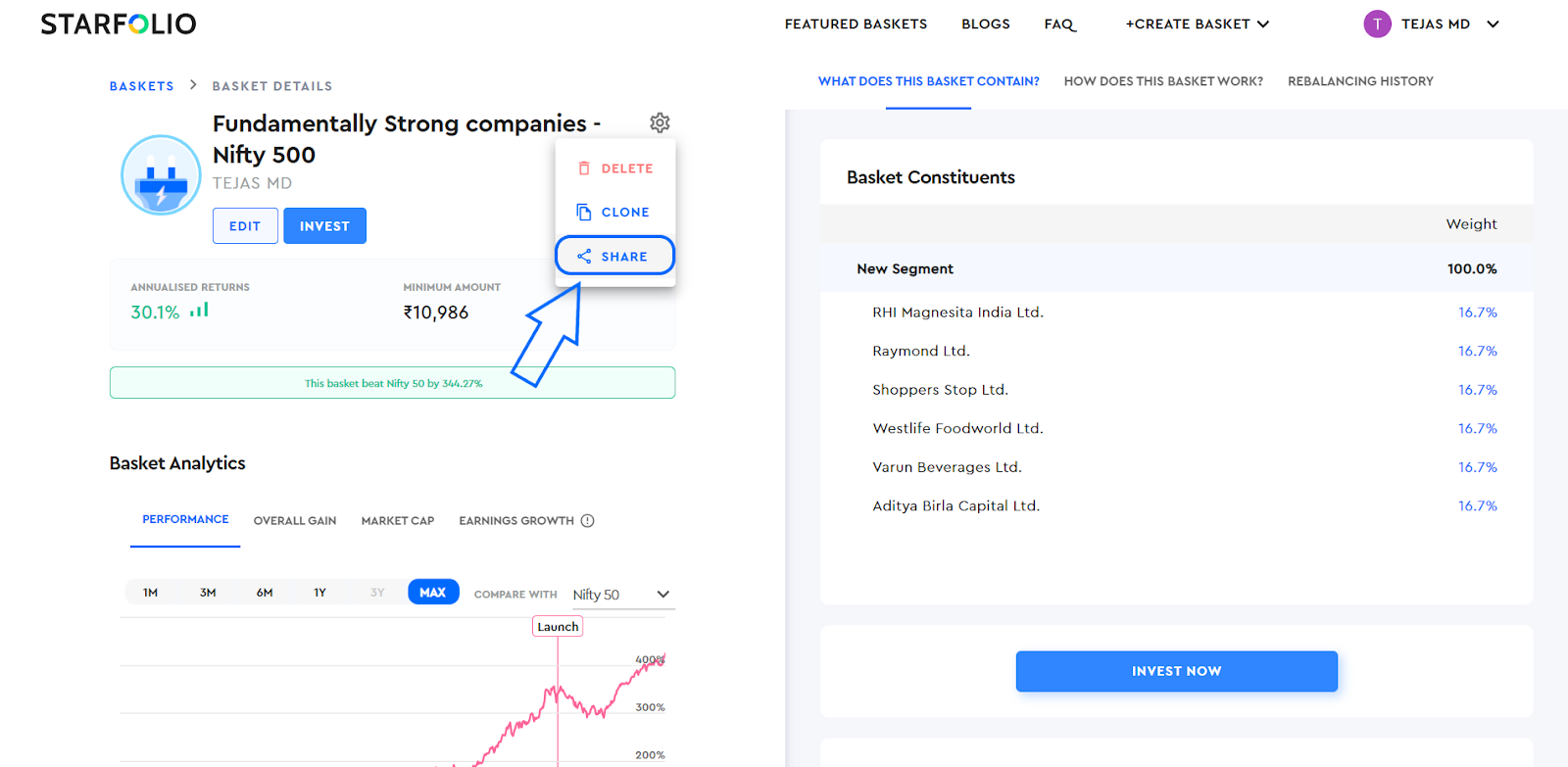Click the basket beat Nifty 50 banner
This screenshot has height=767, width=1568.
pos(392,383)
